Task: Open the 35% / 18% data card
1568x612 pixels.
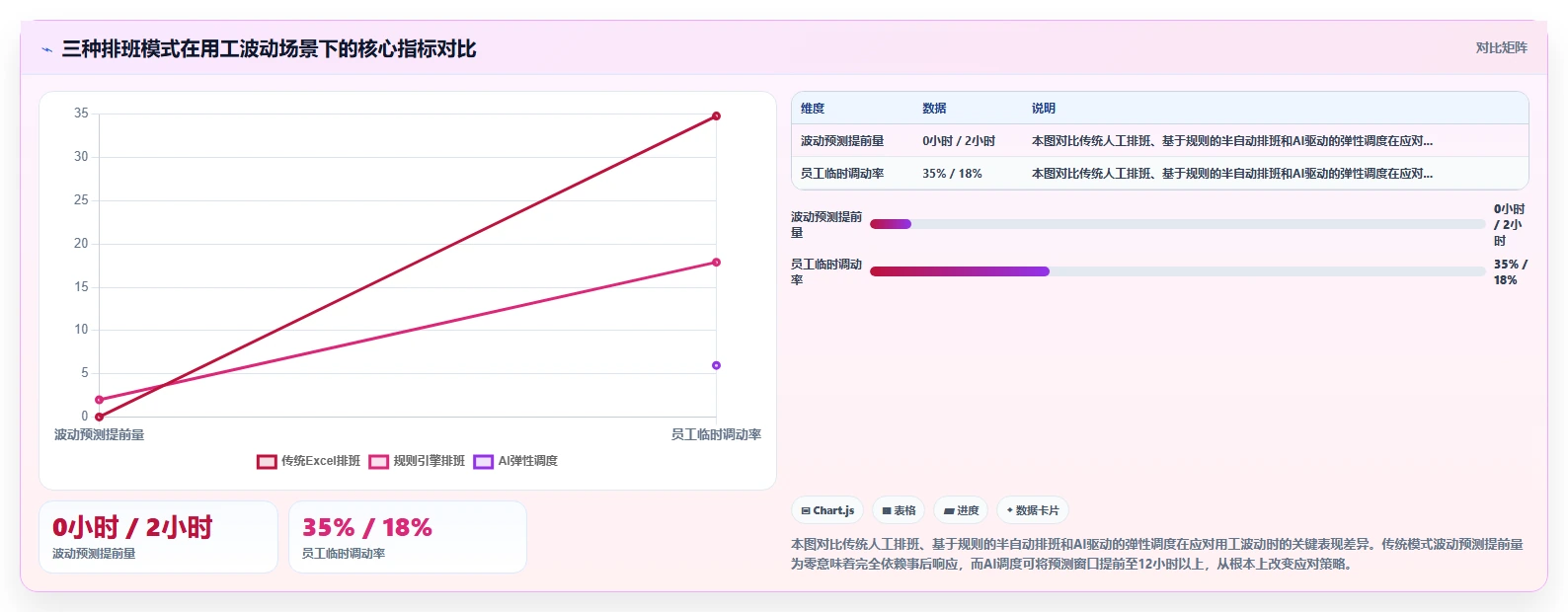Action: (408, 537)
